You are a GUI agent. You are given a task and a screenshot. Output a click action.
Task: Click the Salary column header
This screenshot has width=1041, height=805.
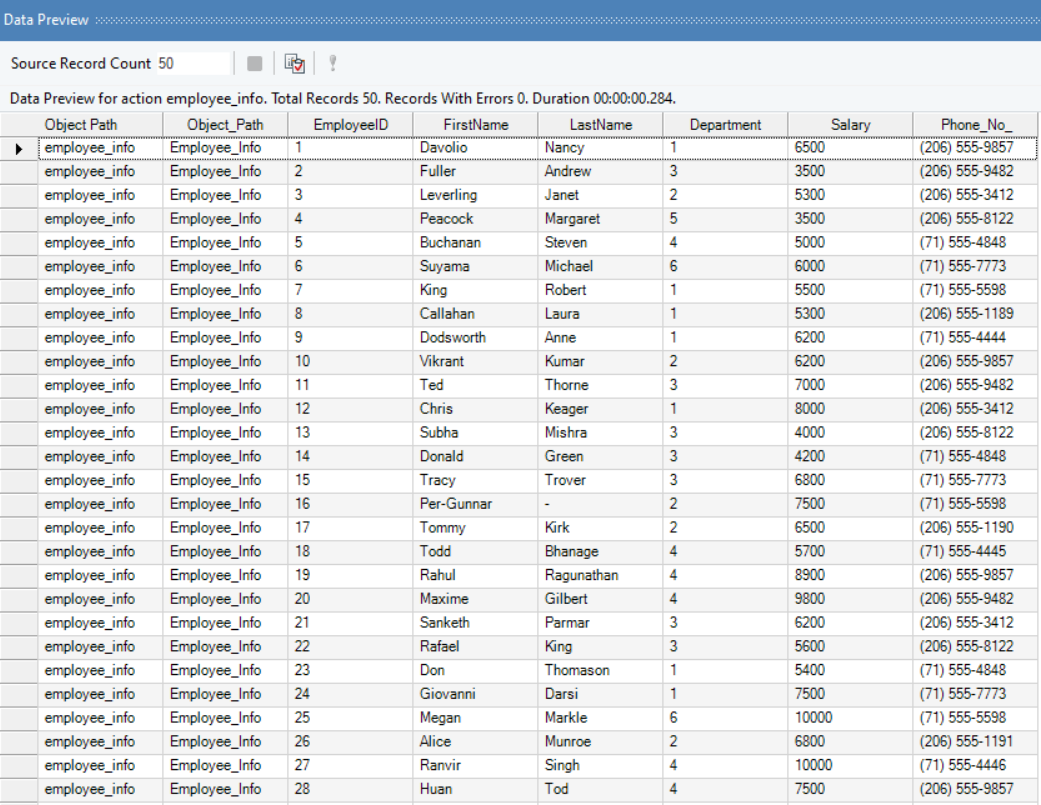(850, 125)
